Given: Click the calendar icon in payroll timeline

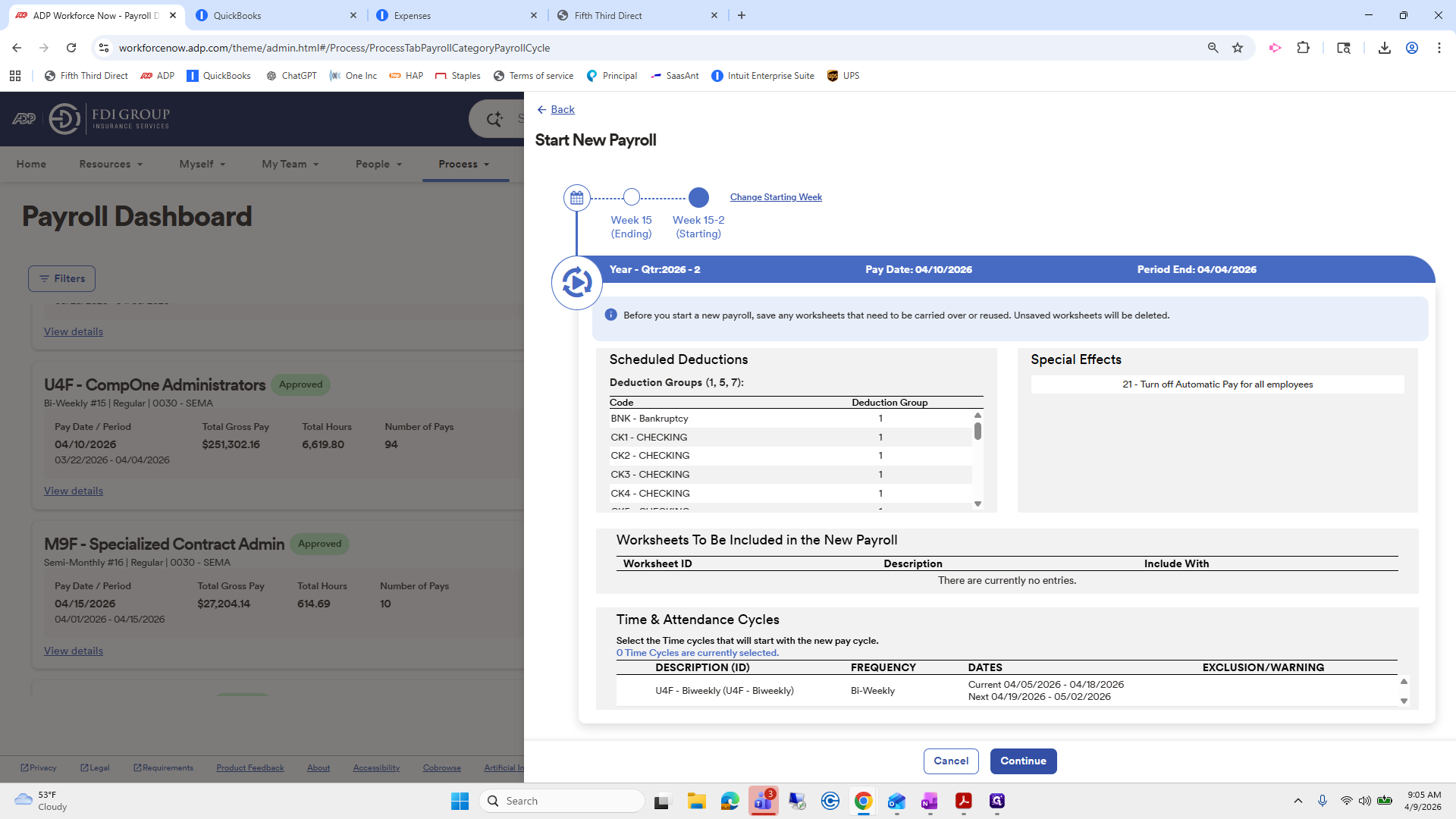Looking at the screenshot, I should (576, 198).
